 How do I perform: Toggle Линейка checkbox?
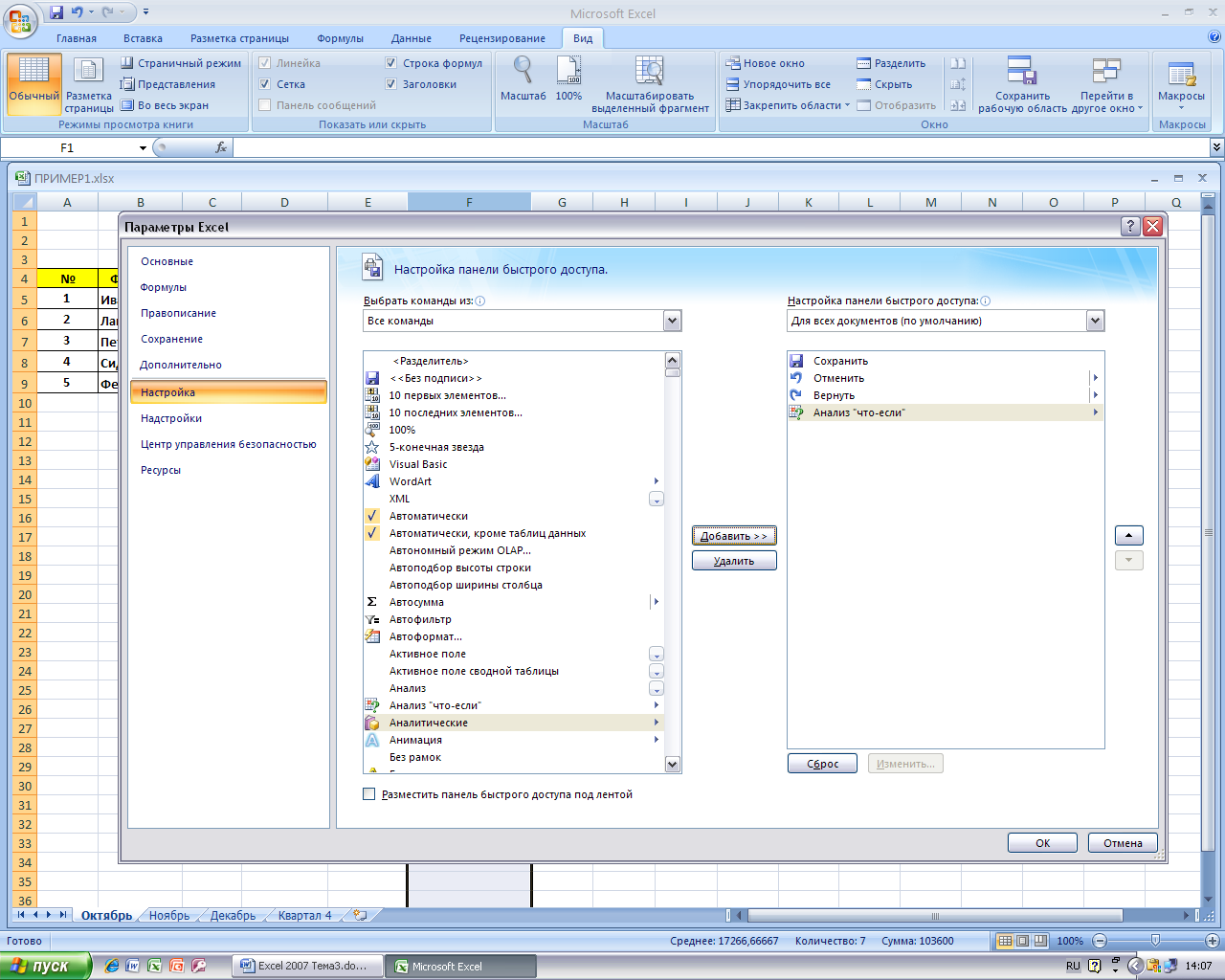[x=265, y=63]
